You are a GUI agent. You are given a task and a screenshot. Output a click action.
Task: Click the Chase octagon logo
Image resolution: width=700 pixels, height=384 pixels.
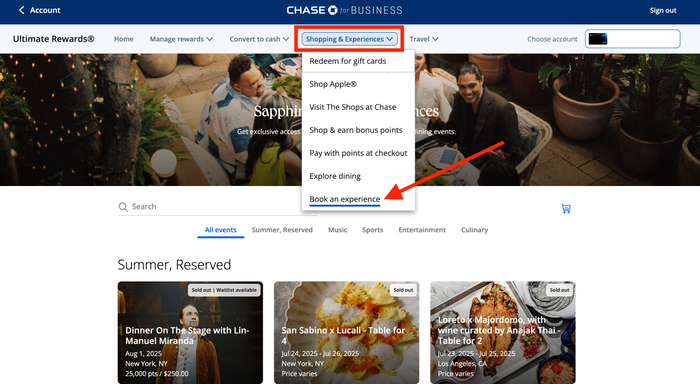tap(333, 10)
